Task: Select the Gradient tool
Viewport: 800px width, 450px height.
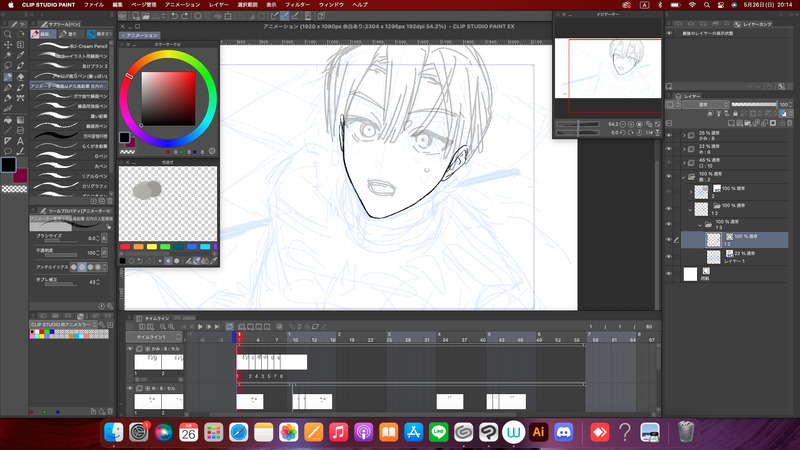Action: [x=20, y=120]
